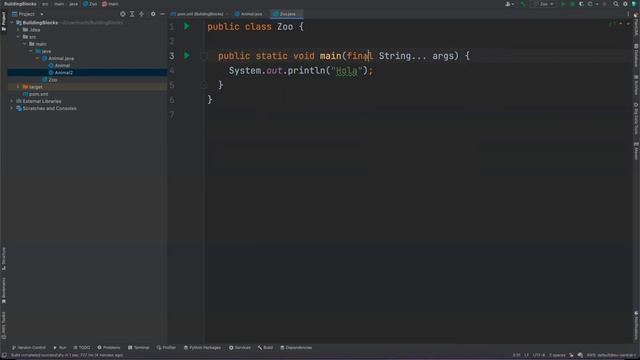
Task: Open Notifications tool window on right stripe
Action: click(636, 325)
